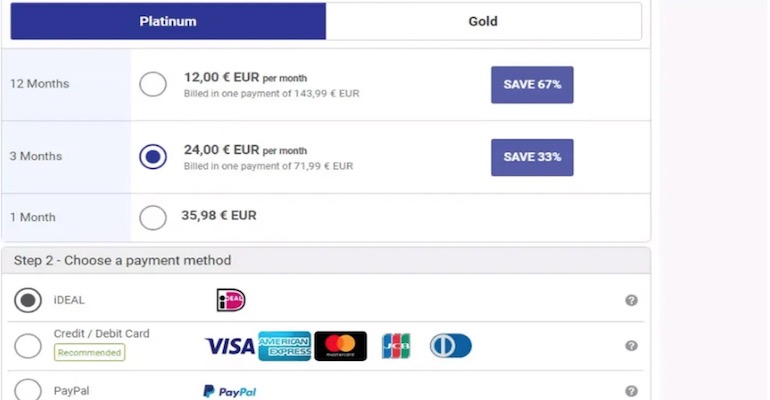Click the American Express card logo
770x400 pixels.
point(284,346)
